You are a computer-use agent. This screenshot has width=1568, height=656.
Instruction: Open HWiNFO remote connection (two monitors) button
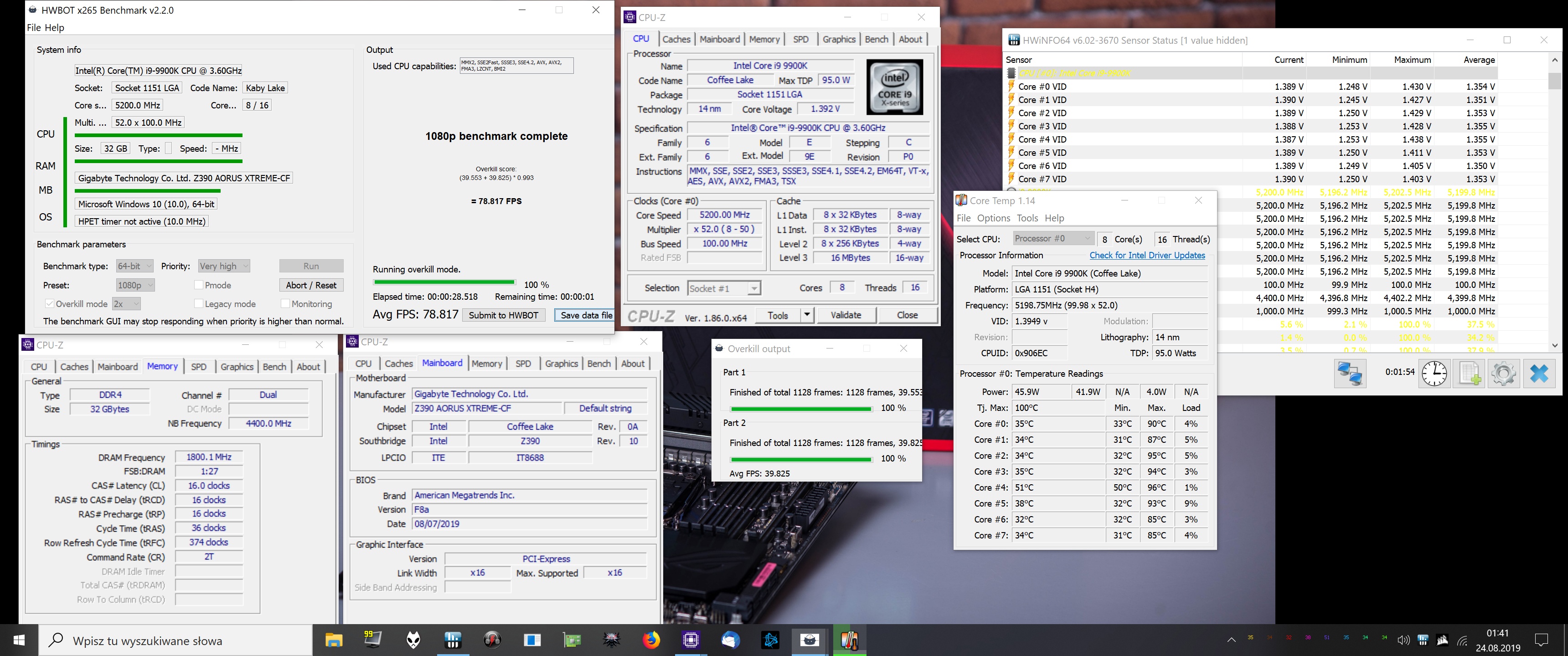[1350, 373]
